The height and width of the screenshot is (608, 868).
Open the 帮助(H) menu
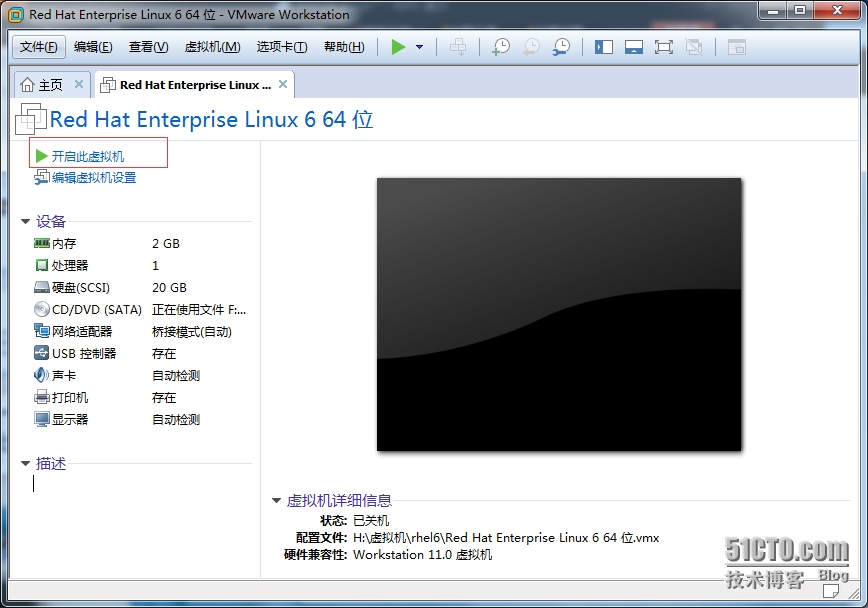[344, 47]
